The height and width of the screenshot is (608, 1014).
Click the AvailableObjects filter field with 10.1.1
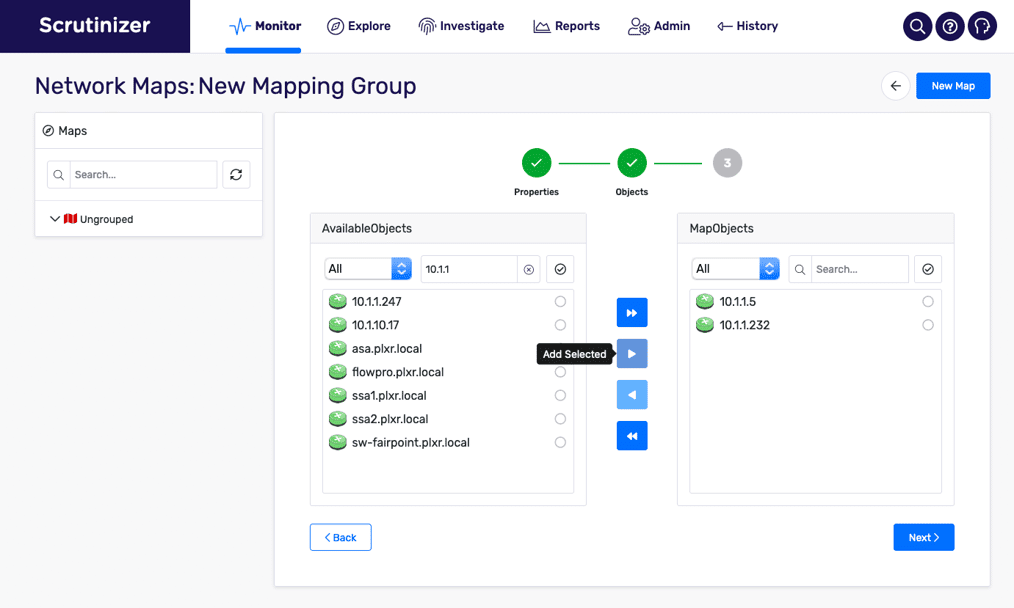click(x=469, y=269)
